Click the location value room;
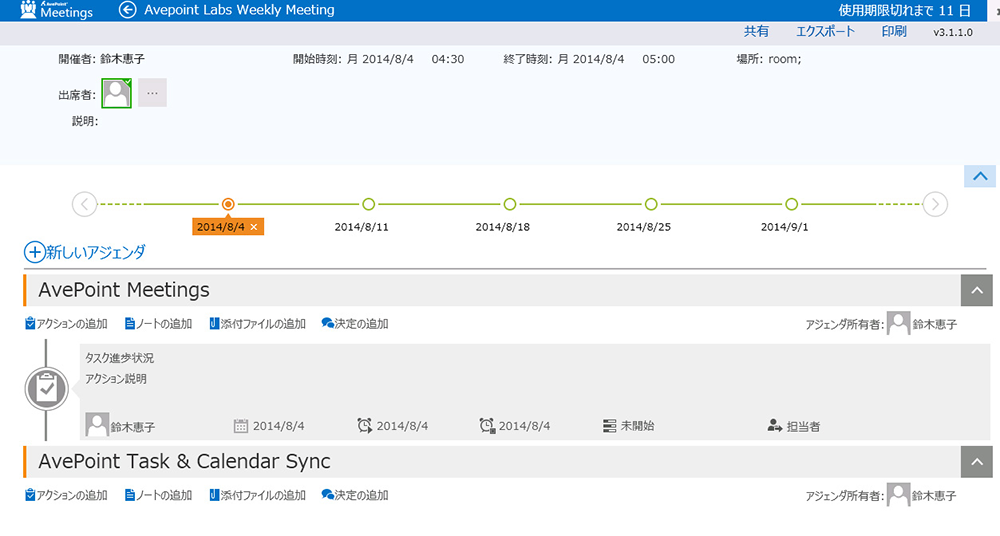The width and height of the screenshot is (1000, 536). 784,59
